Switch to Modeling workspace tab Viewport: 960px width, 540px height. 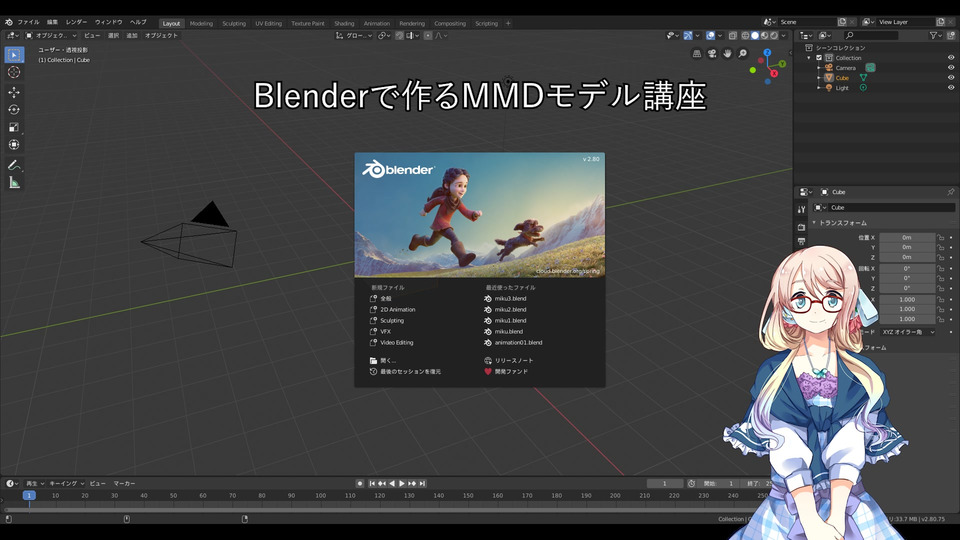point(201,23)
